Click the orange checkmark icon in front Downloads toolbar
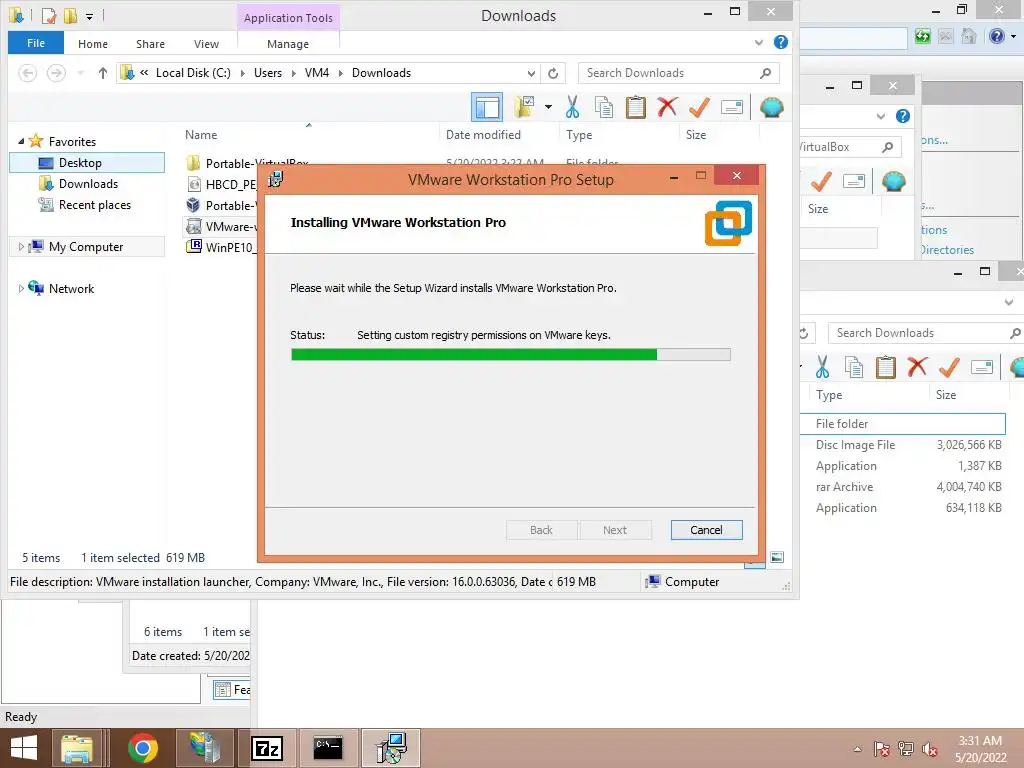The image size is (1024, 768). point(699,107)
